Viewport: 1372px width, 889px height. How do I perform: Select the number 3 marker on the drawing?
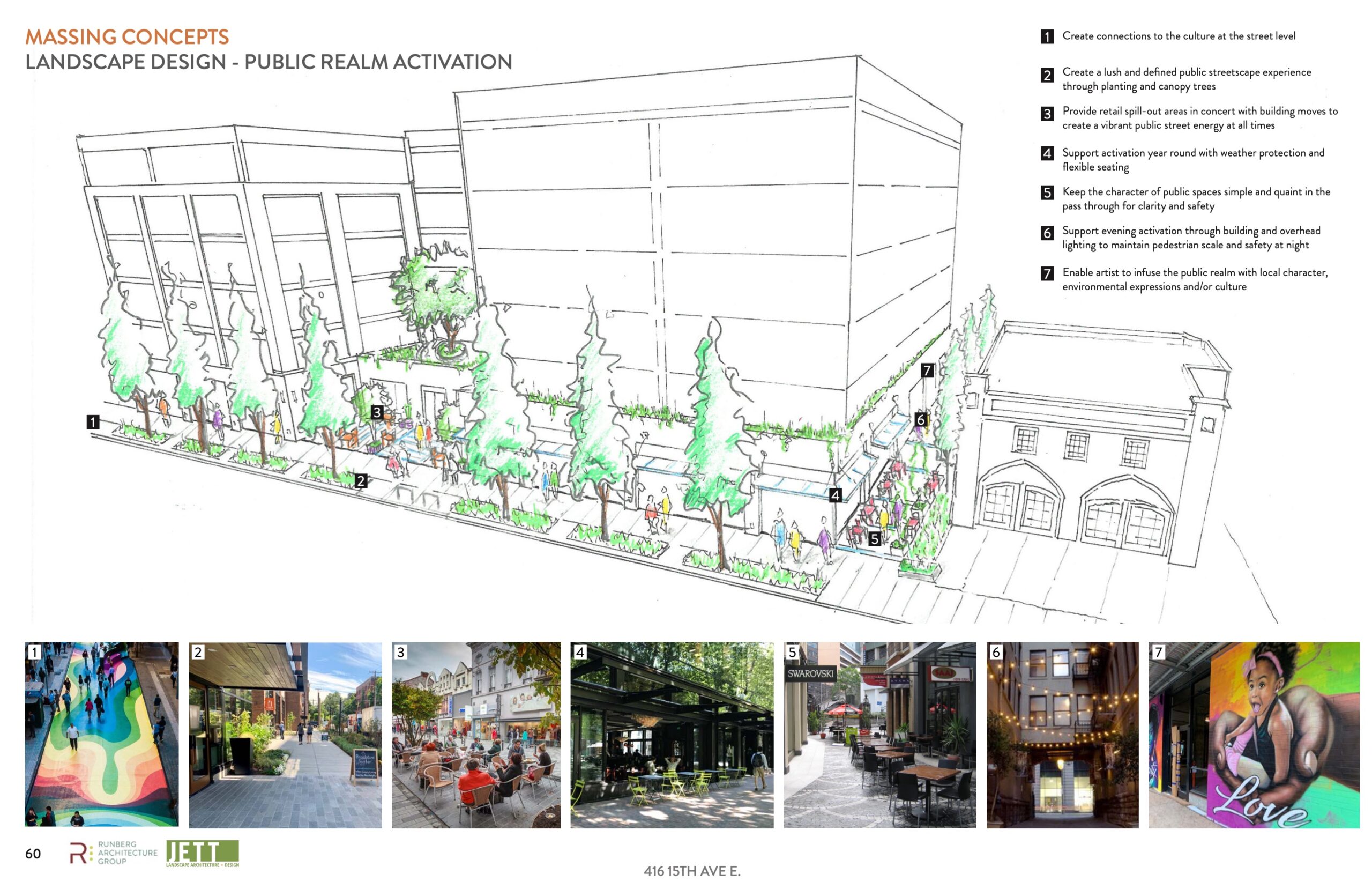[376, 412]
